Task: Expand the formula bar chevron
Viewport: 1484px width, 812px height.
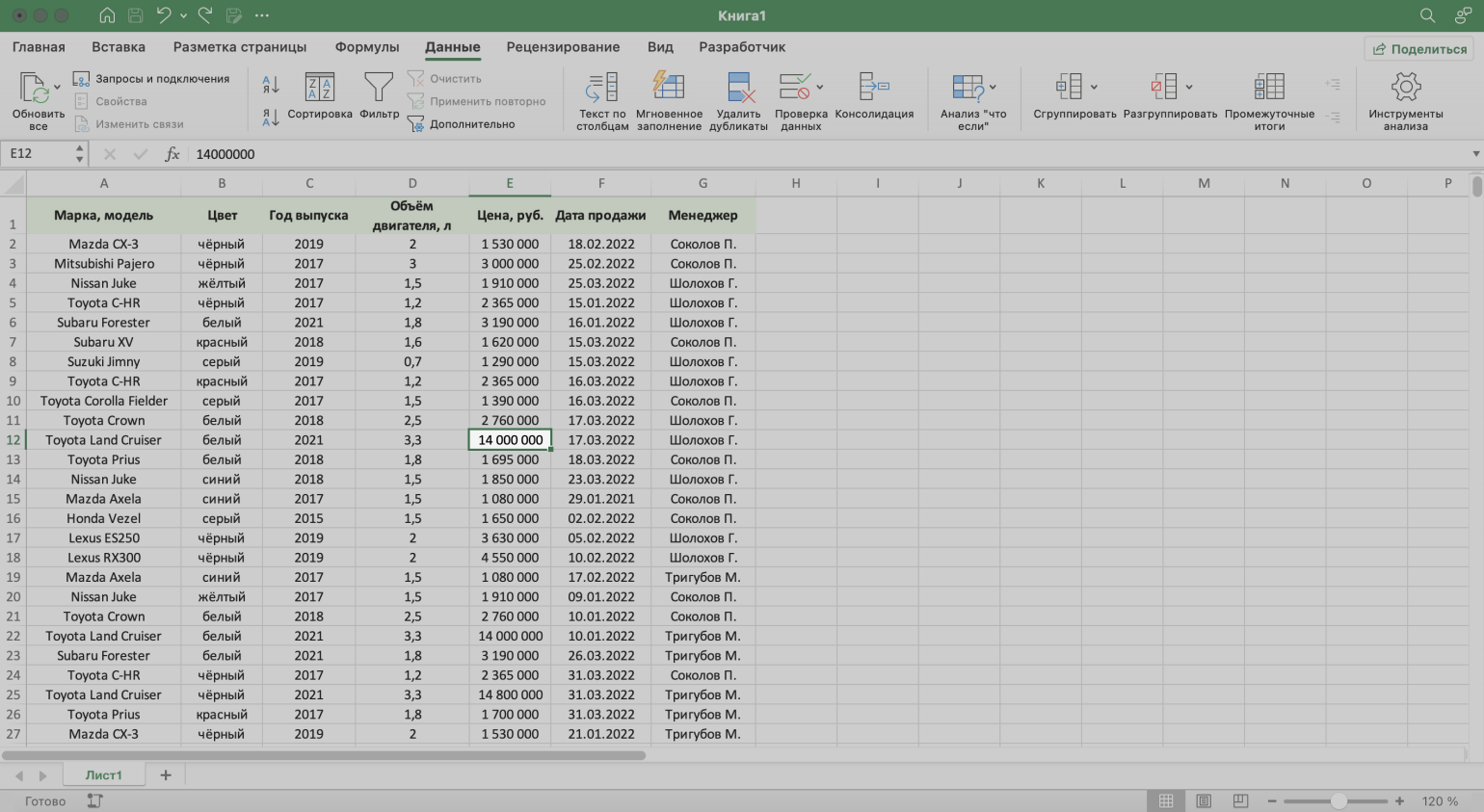Action: (1475, 154)
